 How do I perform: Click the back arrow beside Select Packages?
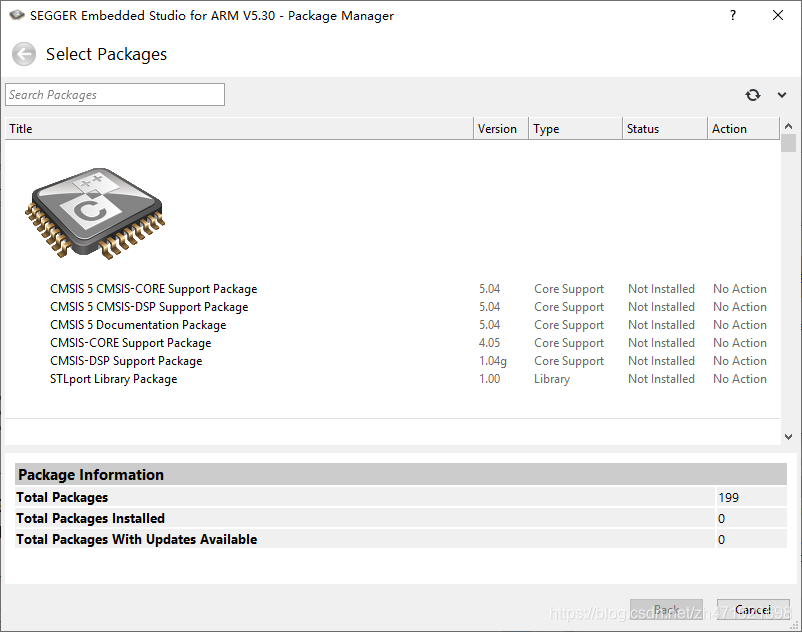tap(24, 54)
